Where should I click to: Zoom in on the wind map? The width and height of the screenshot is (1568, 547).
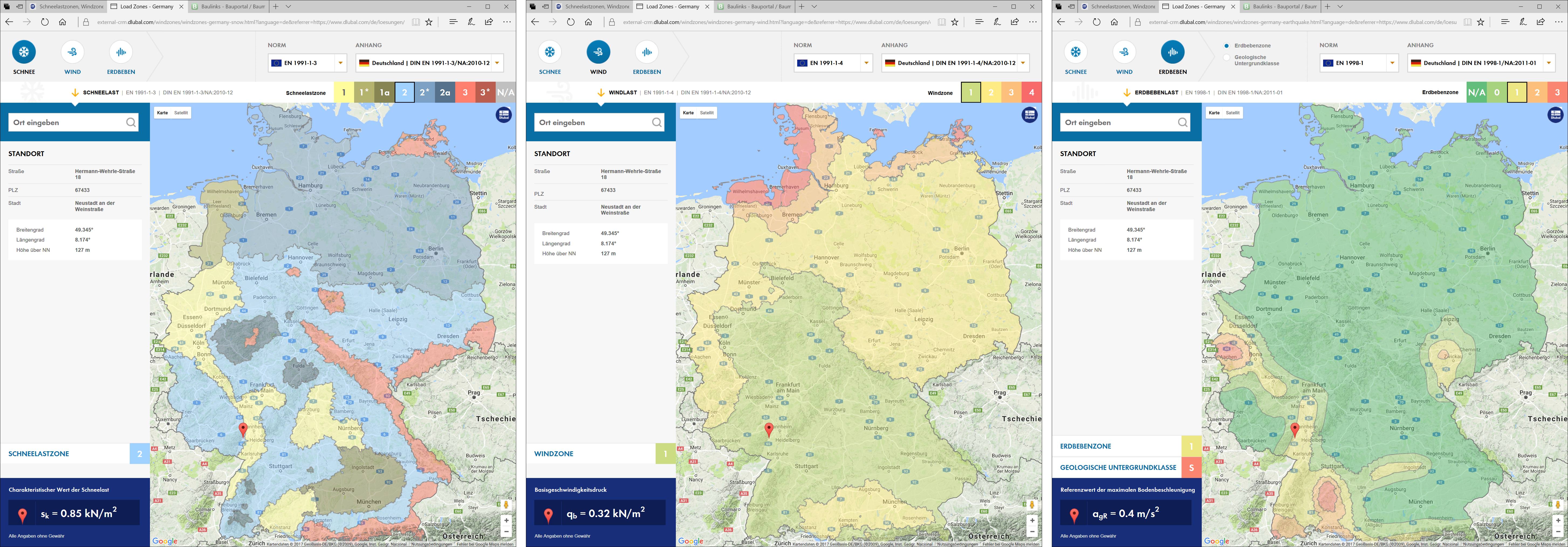[1032, 521]
